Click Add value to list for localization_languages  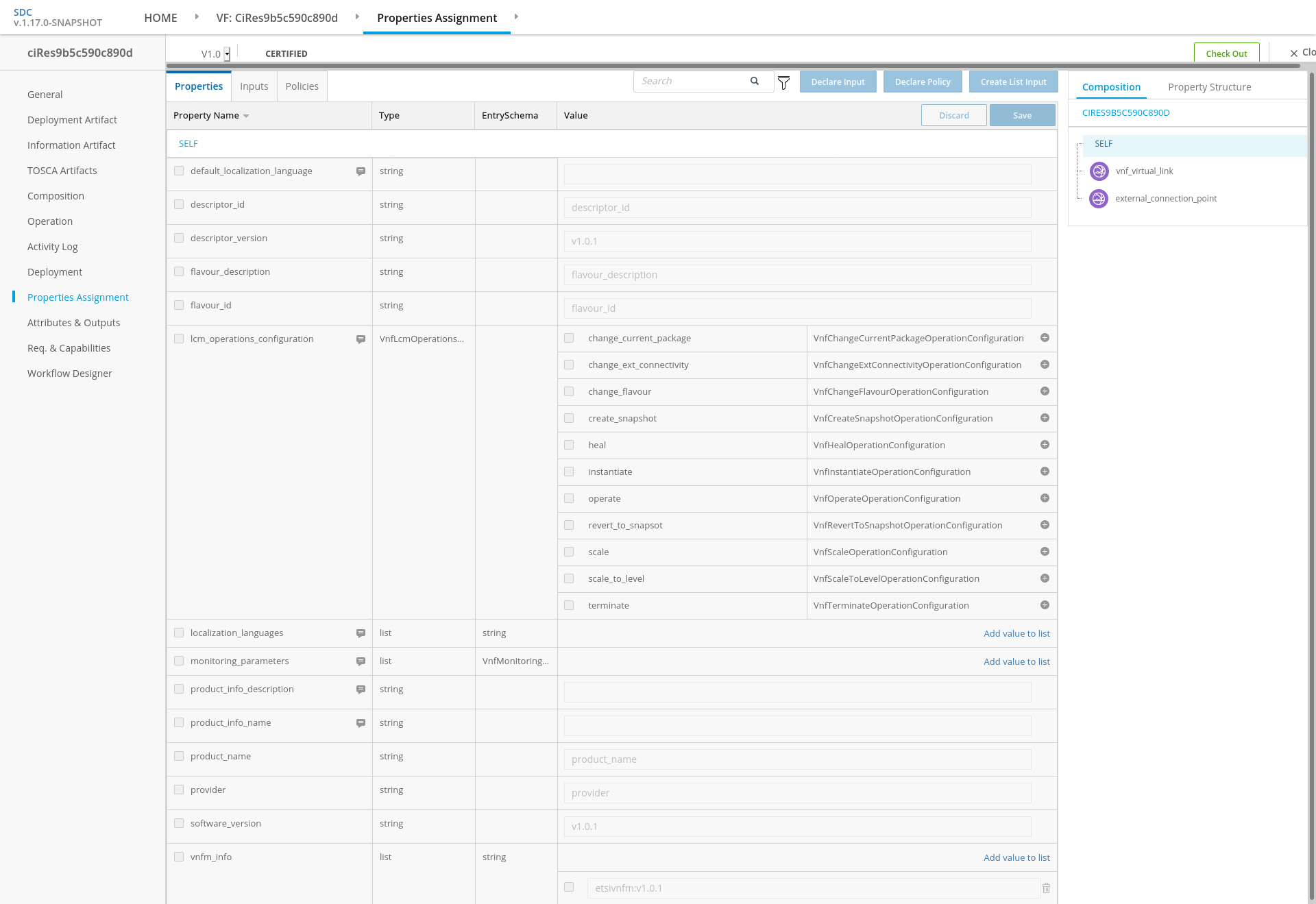[1016, 634]
